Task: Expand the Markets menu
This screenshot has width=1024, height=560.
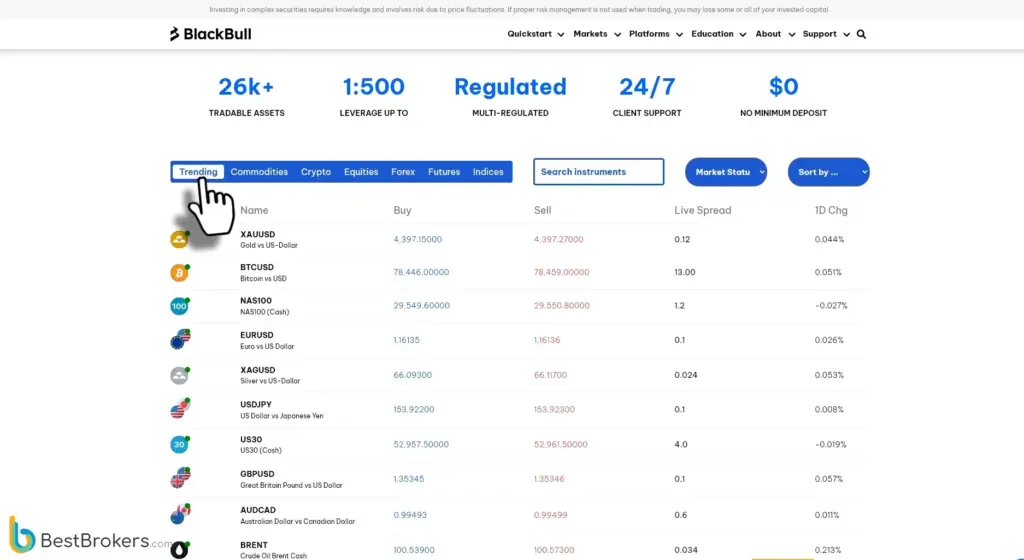Action: (597, 34)
